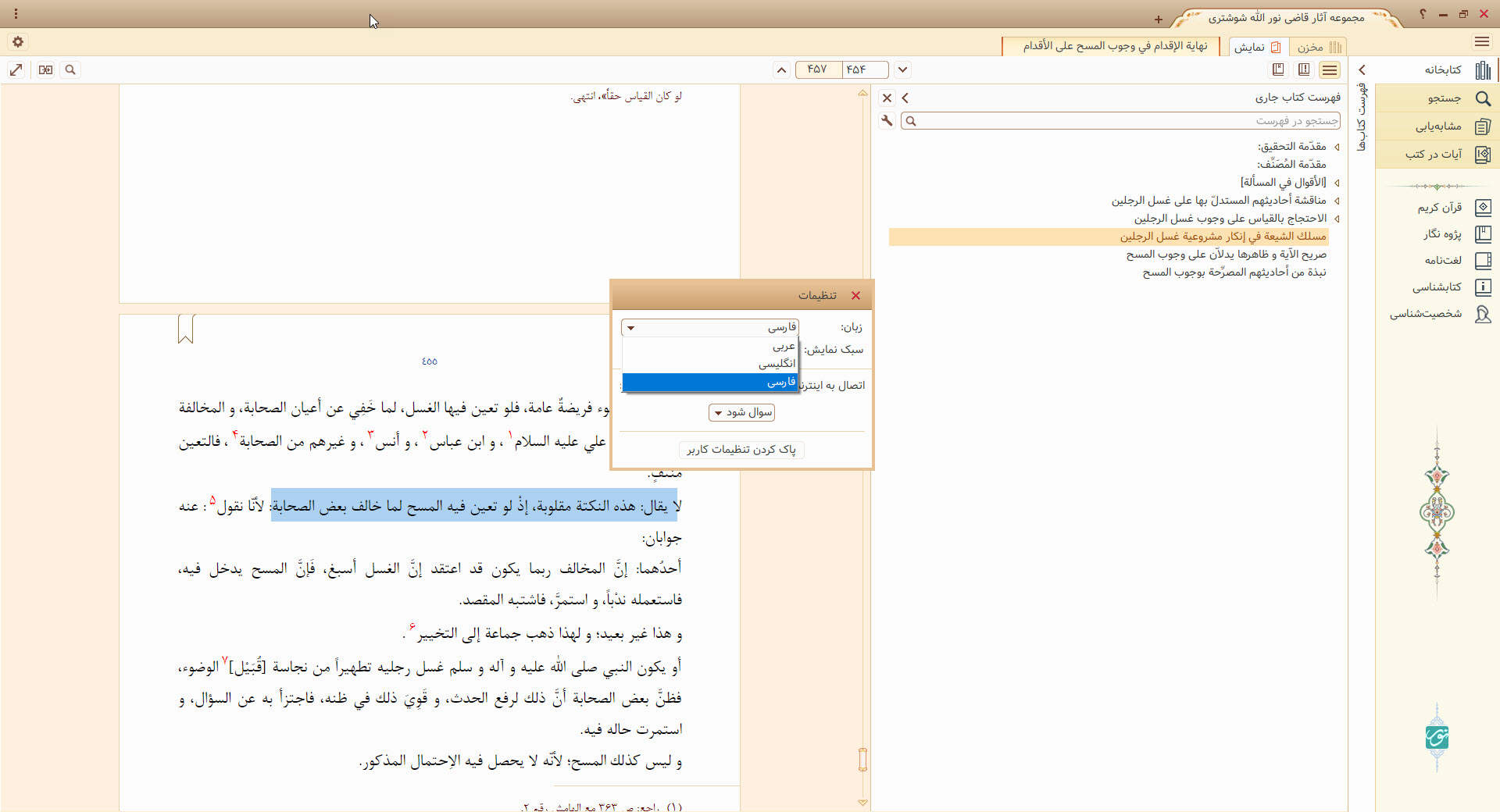Select صريح الآية و ظاهرها index entry
The width and height of the screenshot is (1500, 812).
coord(1226,255)
